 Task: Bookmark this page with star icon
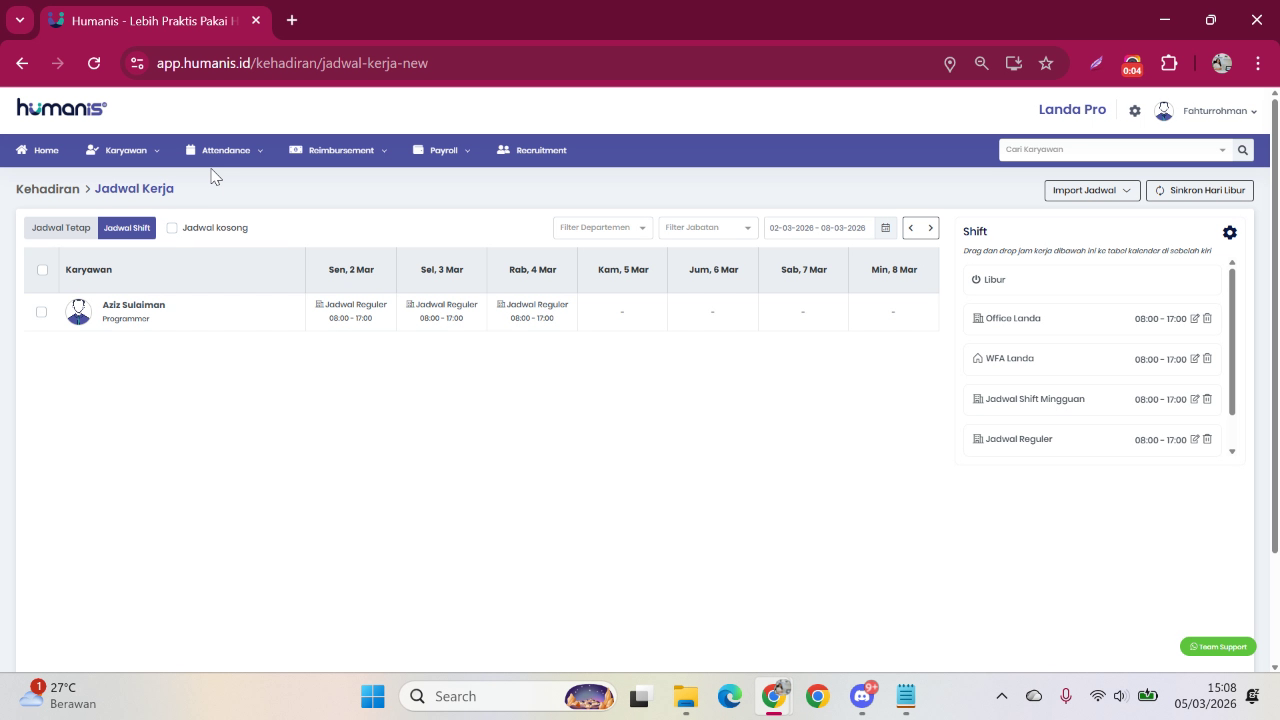click(x=1046, y=63)
